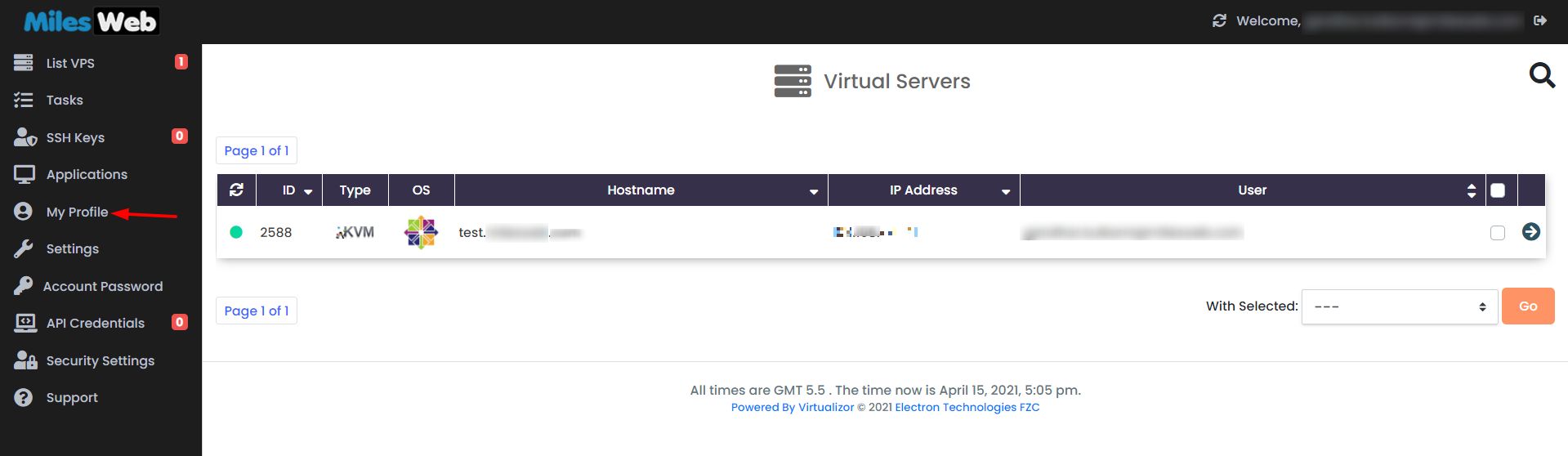Click the Virtual Servers heading icon

(793, 81)
